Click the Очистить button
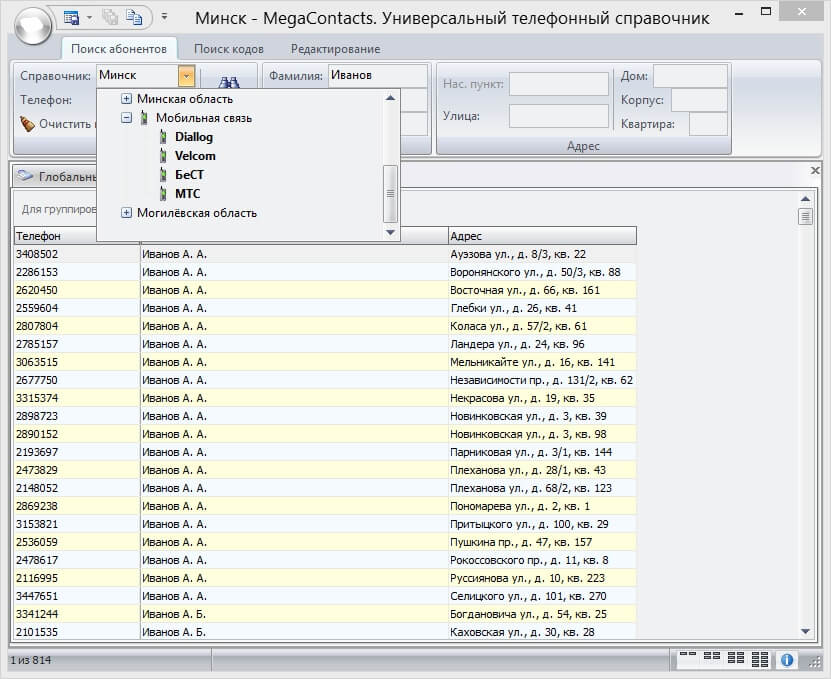Viewport: 831px width, 679px height. [x=57, y=125]
